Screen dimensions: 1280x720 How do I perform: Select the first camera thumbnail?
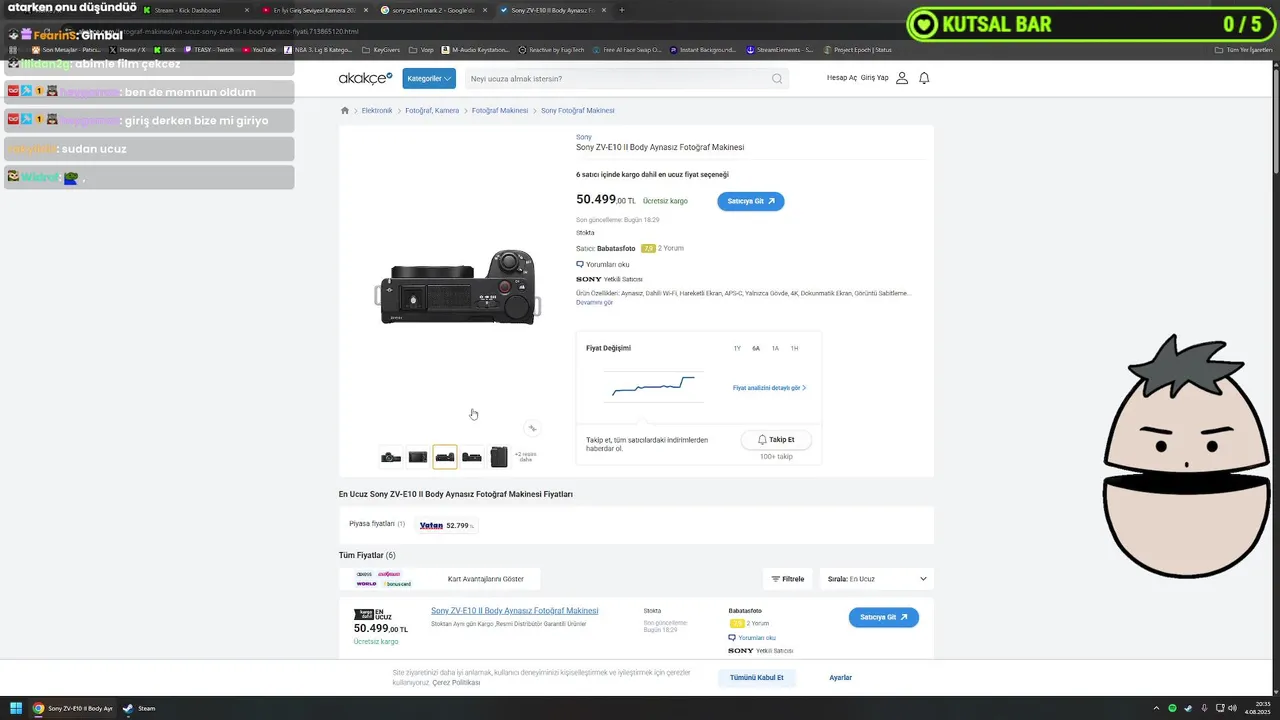click(391, 457)
